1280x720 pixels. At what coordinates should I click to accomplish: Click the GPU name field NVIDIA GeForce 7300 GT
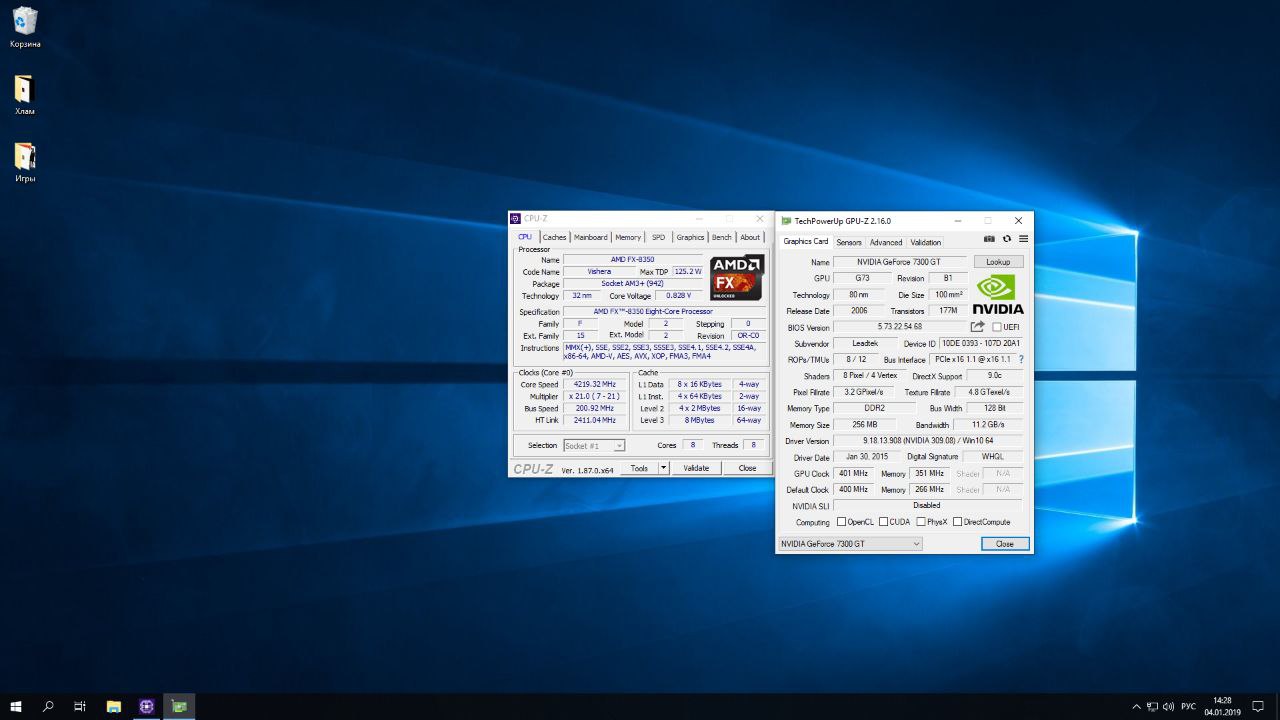pos(899,262)
